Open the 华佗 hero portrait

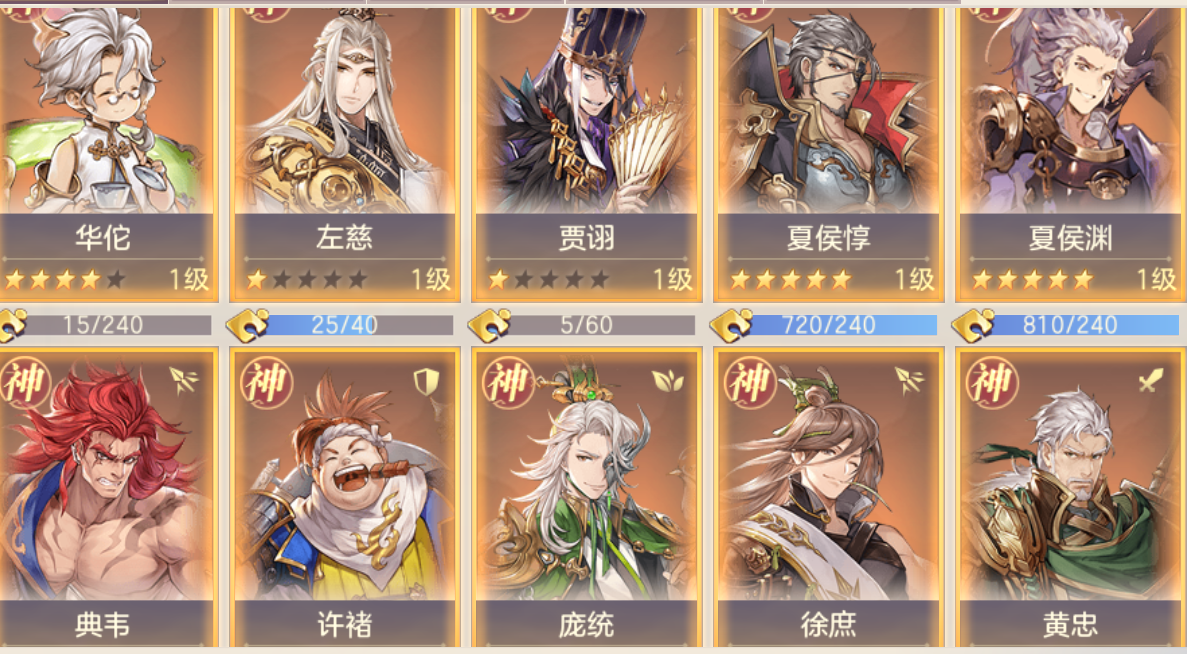pyautogui.click(x=105, y=111)
